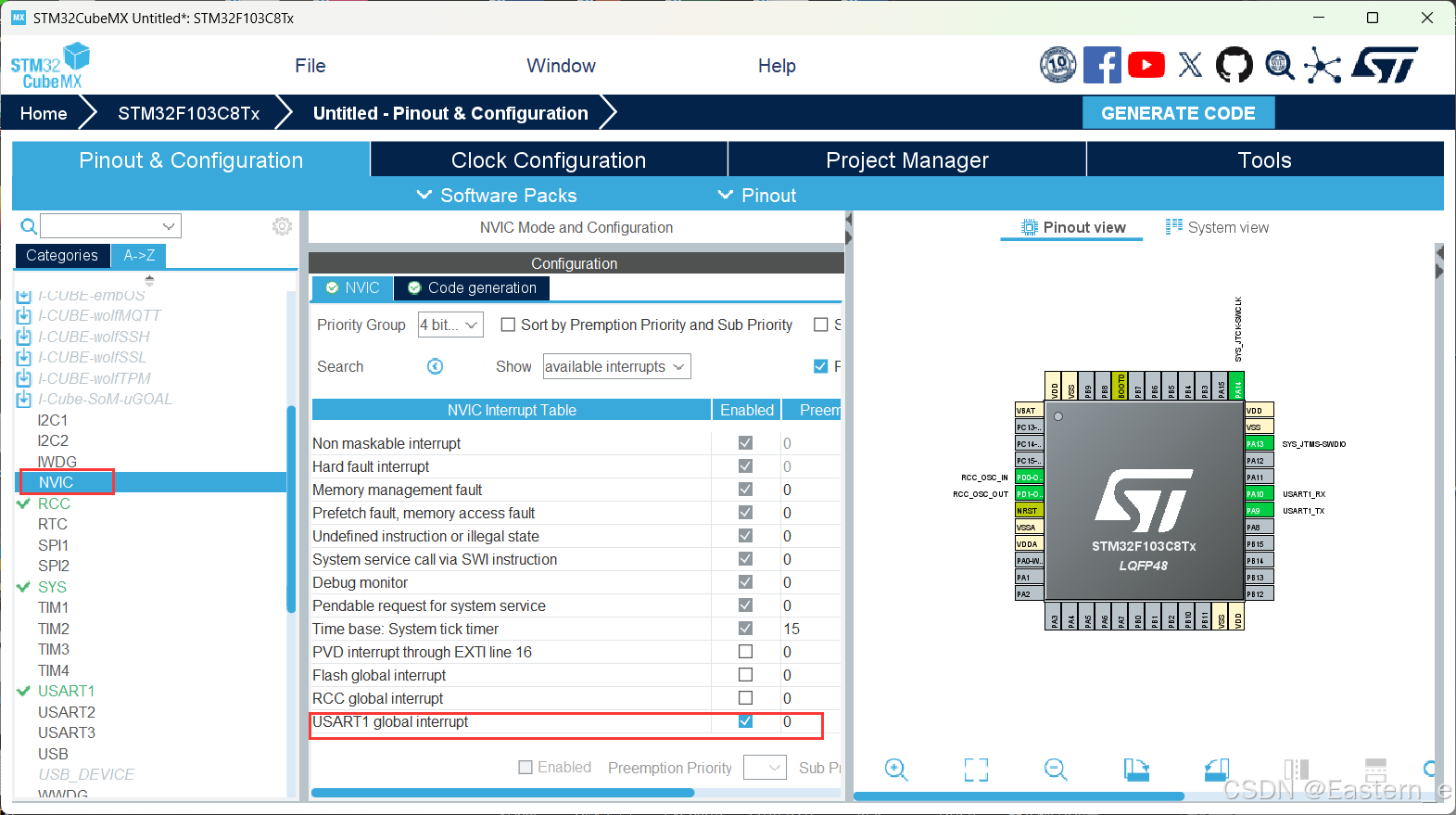
Task: Toggle Time base System tick timer checkbox
Action: (x=745, y=629)
